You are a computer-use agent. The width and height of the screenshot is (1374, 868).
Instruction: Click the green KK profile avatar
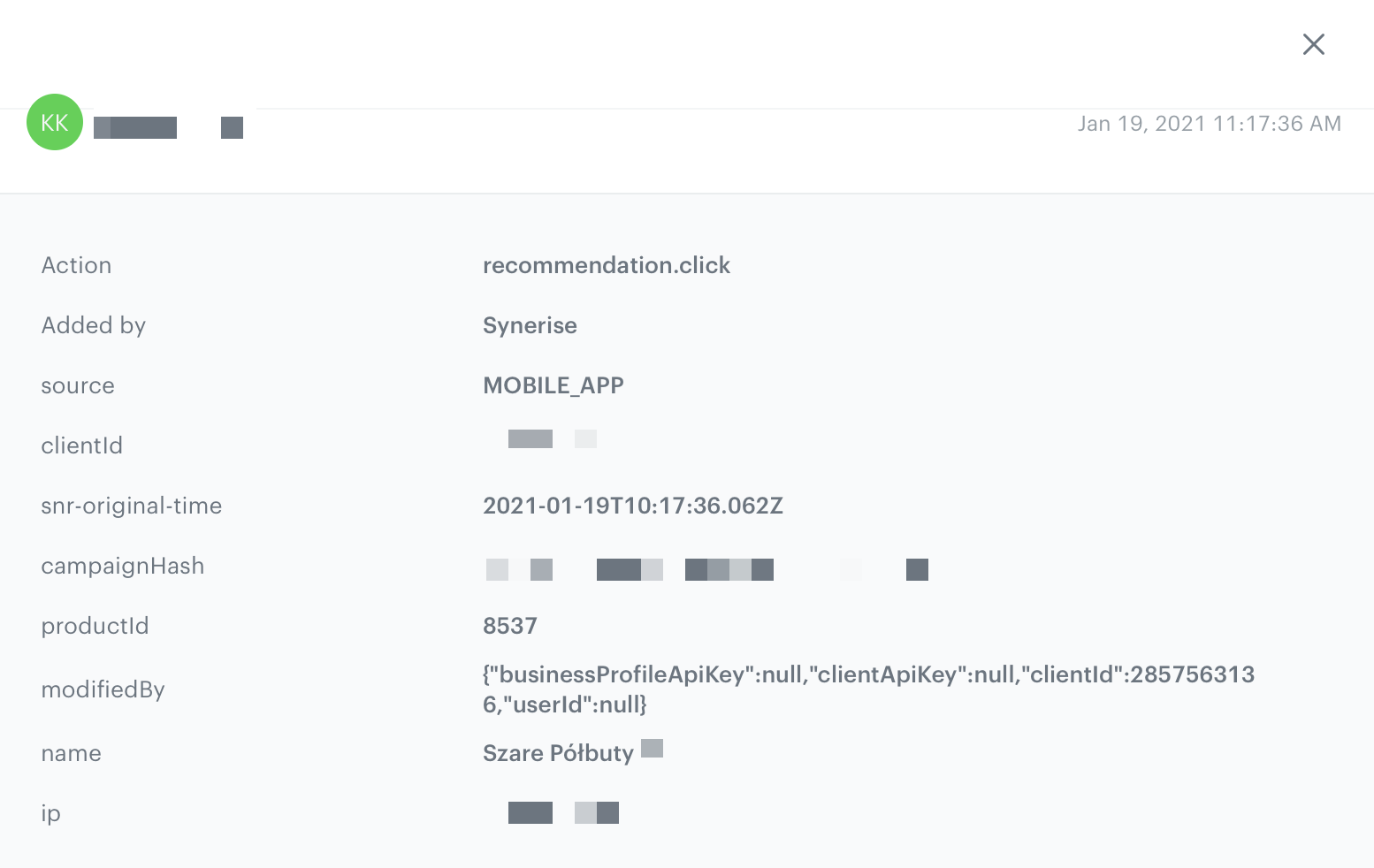click(55, 122)
